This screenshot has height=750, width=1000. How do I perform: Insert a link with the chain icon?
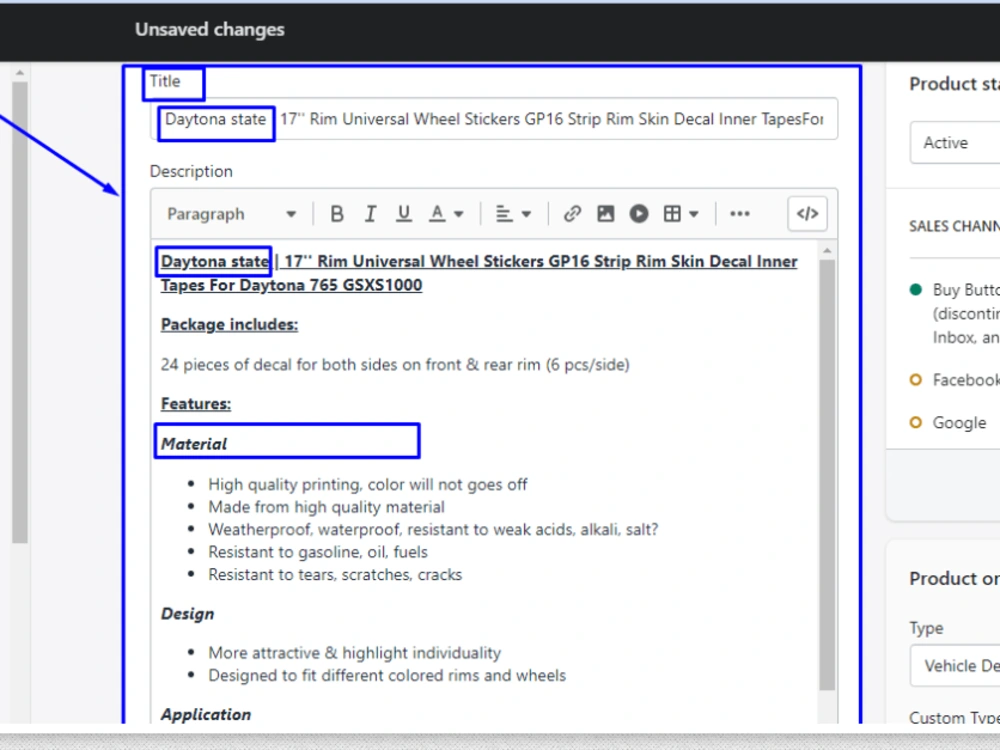(572, 214)
